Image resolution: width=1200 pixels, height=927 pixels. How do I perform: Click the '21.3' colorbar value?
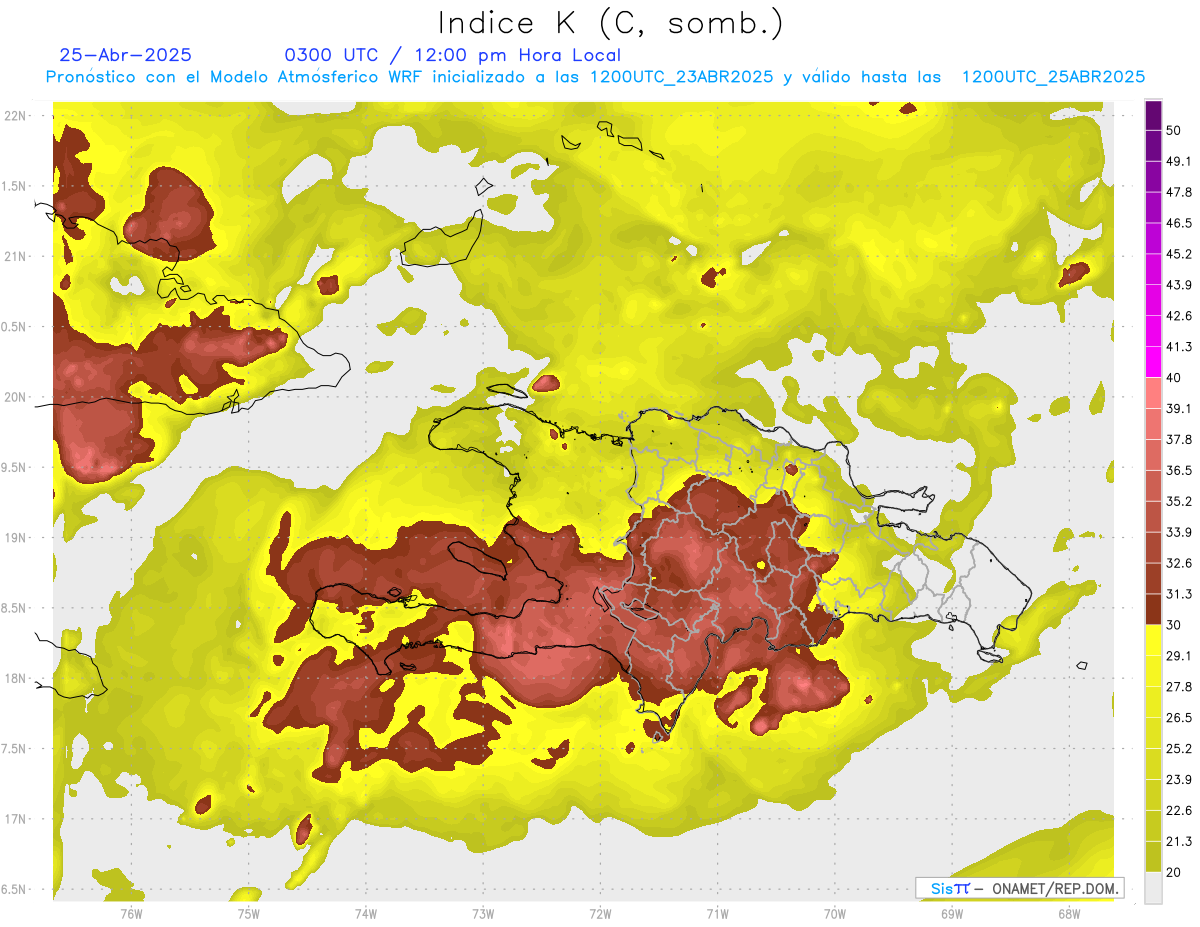point(1179,841)
